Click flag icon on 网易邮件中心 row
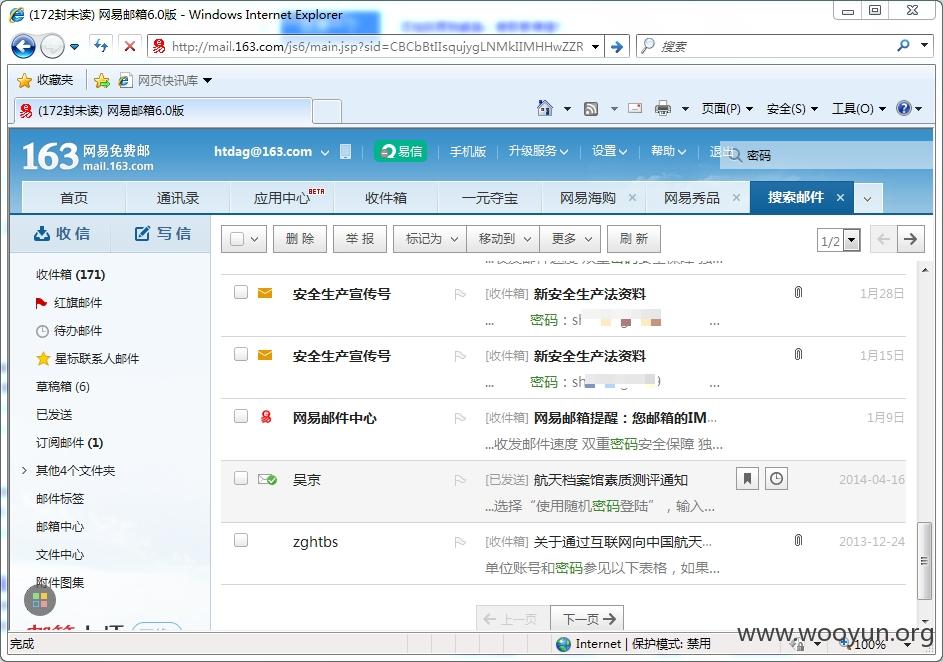 click(x=460, y=418)
